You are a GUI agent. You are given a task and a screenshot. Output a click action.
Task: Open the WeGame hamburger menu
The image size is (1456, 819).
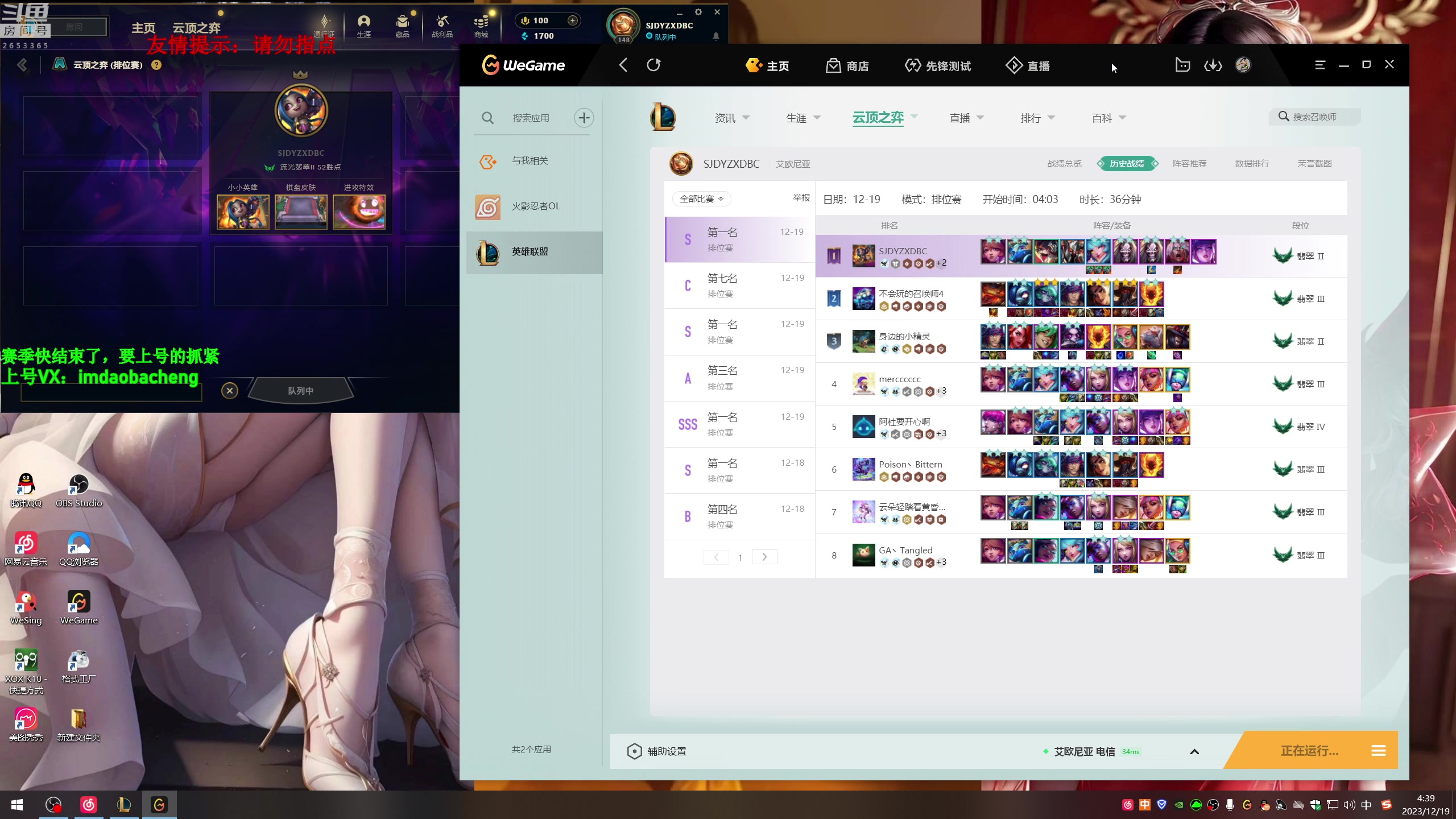point(1320,65)
